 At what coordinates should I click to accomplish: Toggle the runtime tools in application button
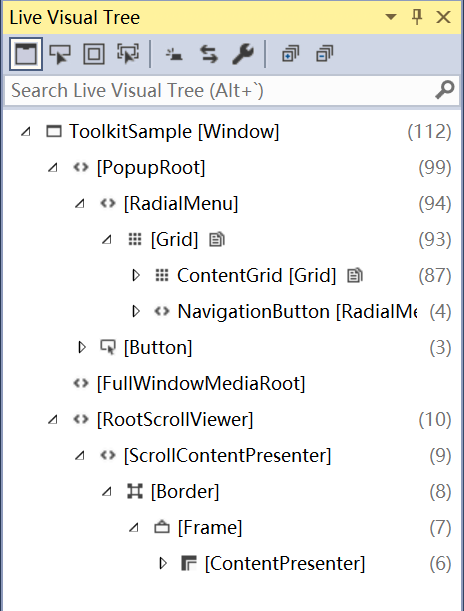click(26, 54)
